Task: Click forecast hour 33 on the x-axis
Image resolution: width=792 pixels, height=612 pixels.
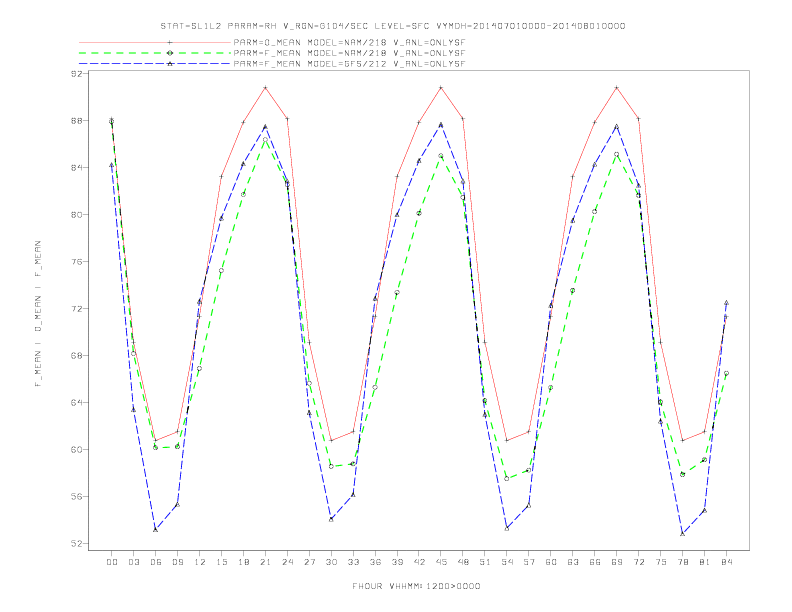Action: 353,562
